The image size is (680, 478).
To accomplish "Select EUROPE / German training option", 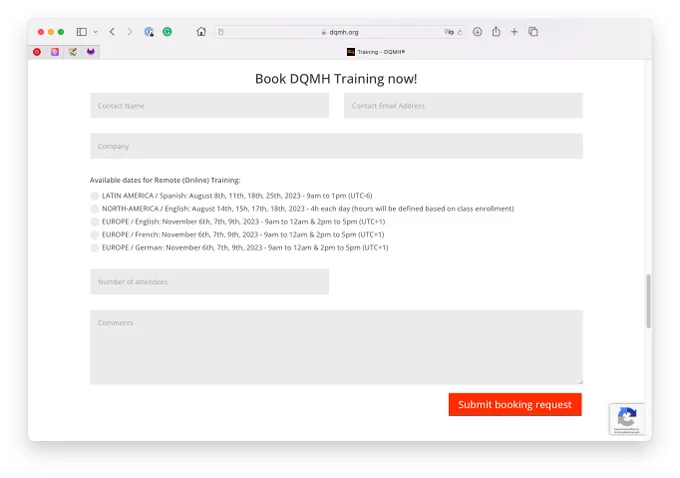I will (94, 248).
